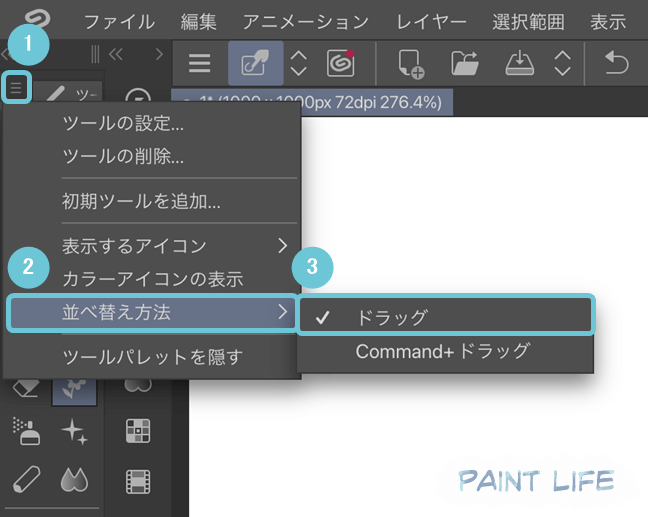Viewport: 648px width, 517px height.
Task: Click the open file folder icon
Action: [465, 63]
